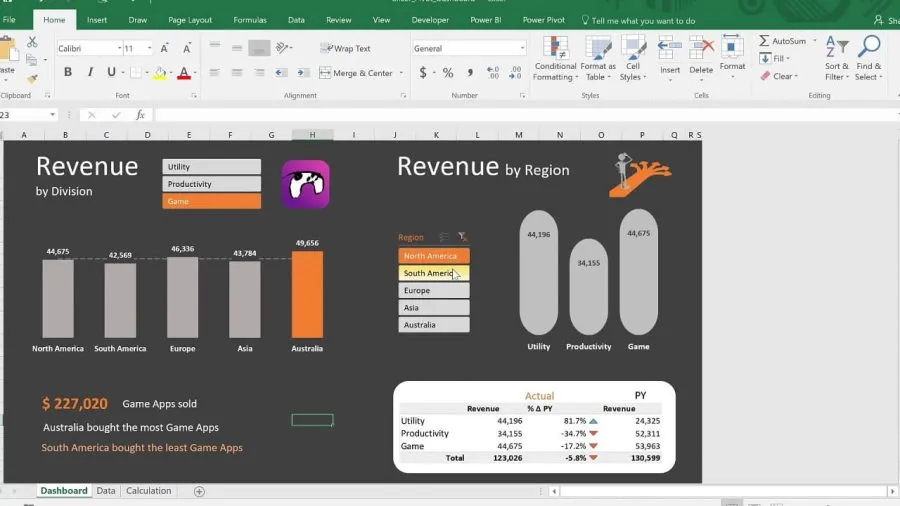
Task: Open the Fill dropdown
Action: [x=775, y=58]
